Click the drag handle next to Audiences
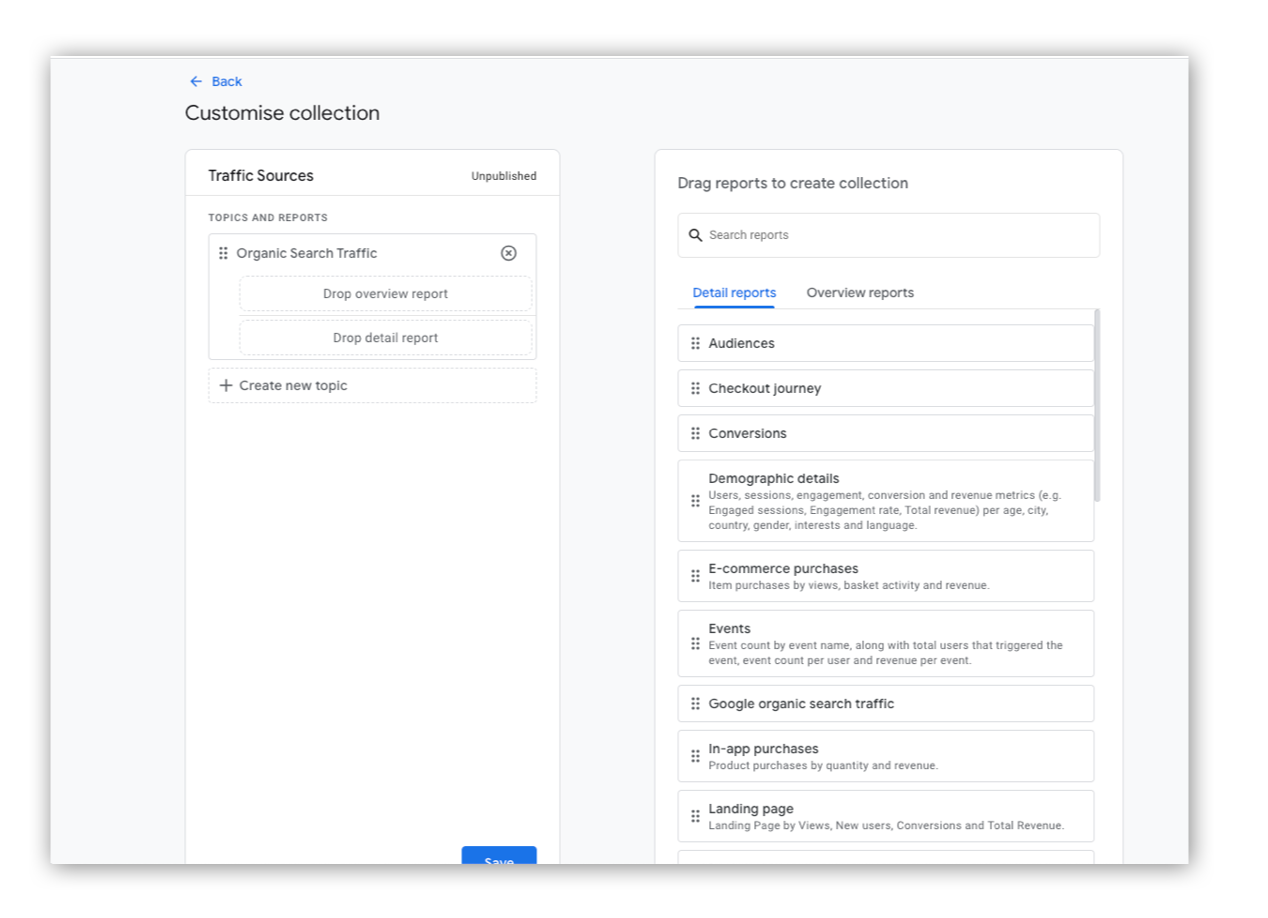Screen dimensions: 1268x918 coord(695,343)
